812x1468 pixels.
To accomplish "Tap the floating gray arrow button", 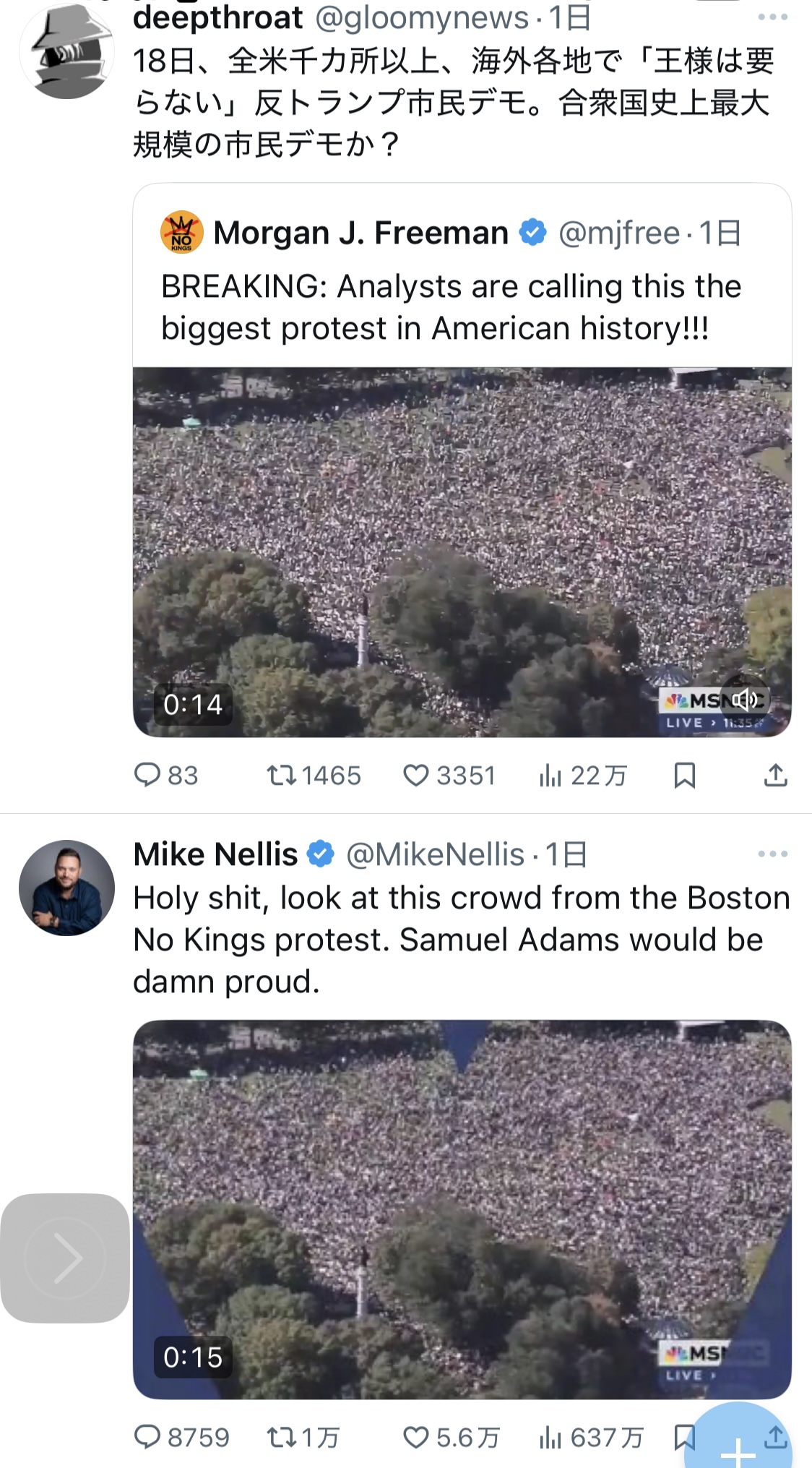I will pyautogui.click(x=66, y=1258).
